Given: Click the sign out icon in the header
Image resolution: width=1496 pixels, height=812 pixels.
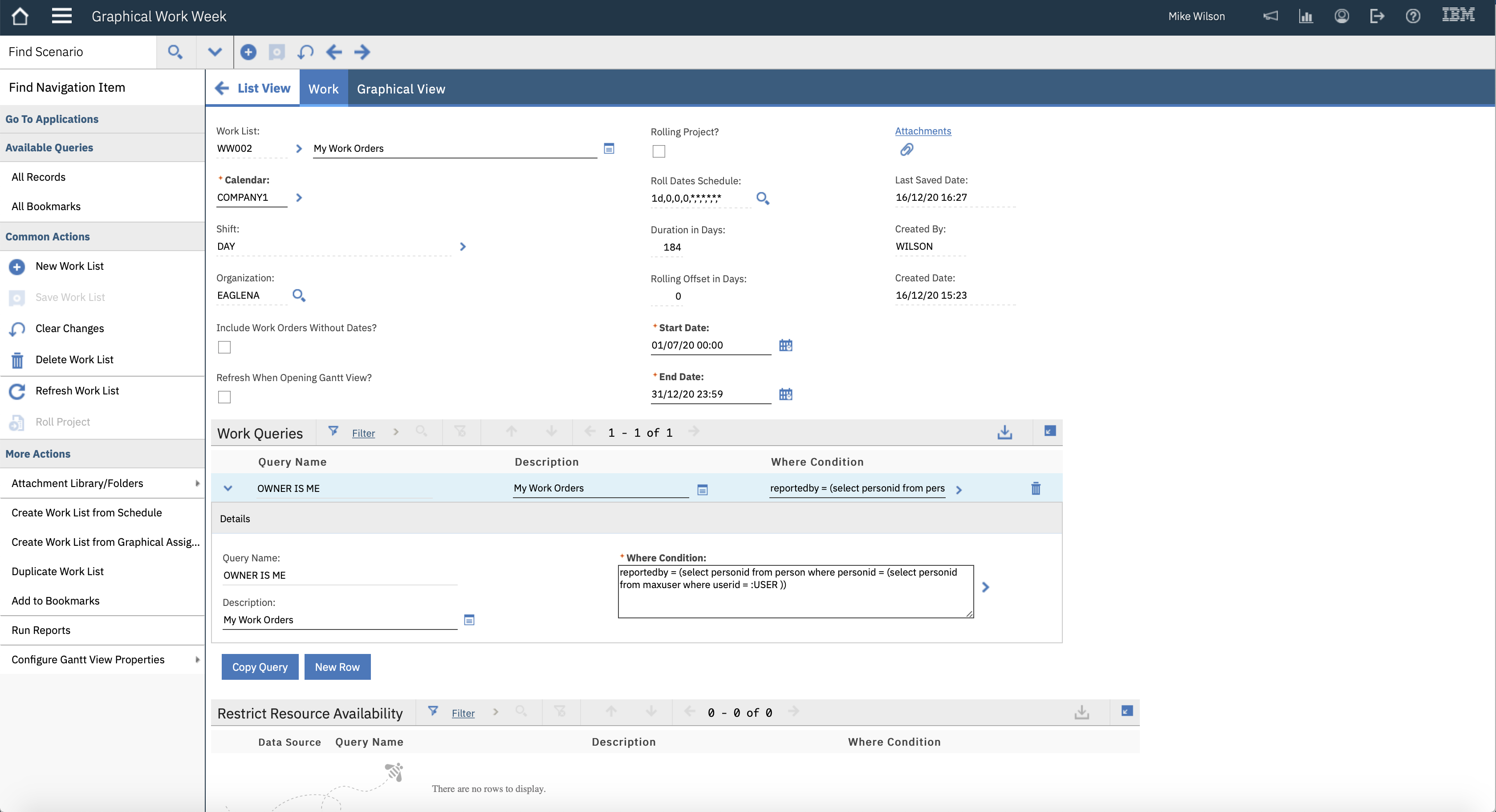Looking at the screenshot, I should click(1377, 16).
